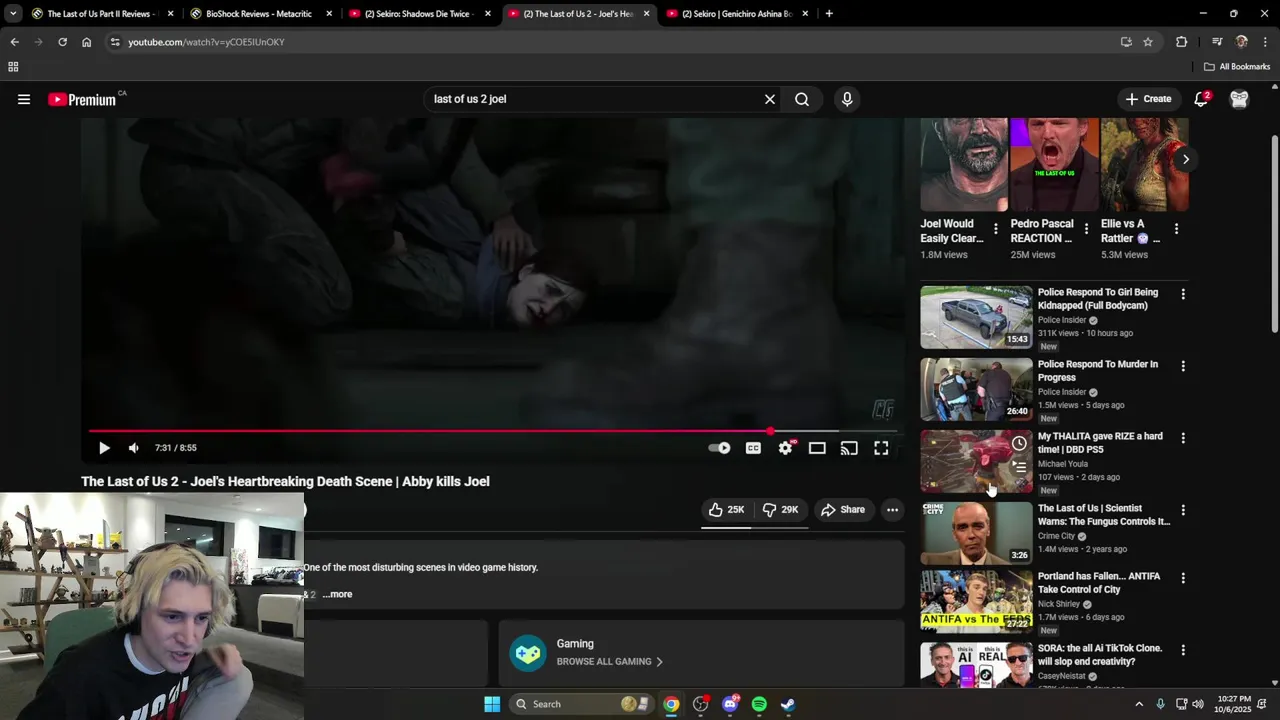Open options for Pedro Pascal REACTION short
Viewport: 1280px width, 720px height.
point(1086,229)
